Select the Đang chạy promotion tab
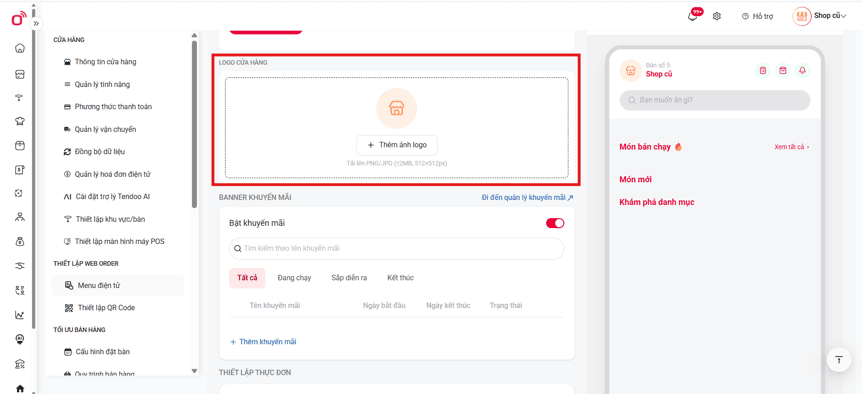862x394 pixels. pyautogui.click(x=294, y=278)
